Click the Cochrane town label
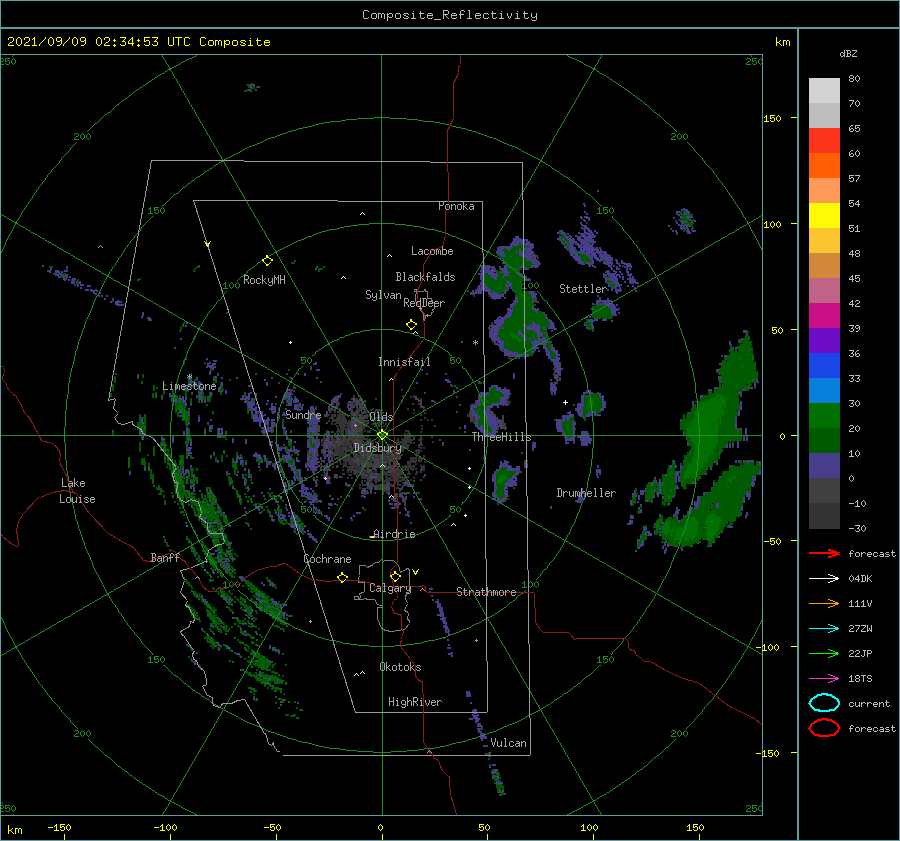 click(327, 559)
